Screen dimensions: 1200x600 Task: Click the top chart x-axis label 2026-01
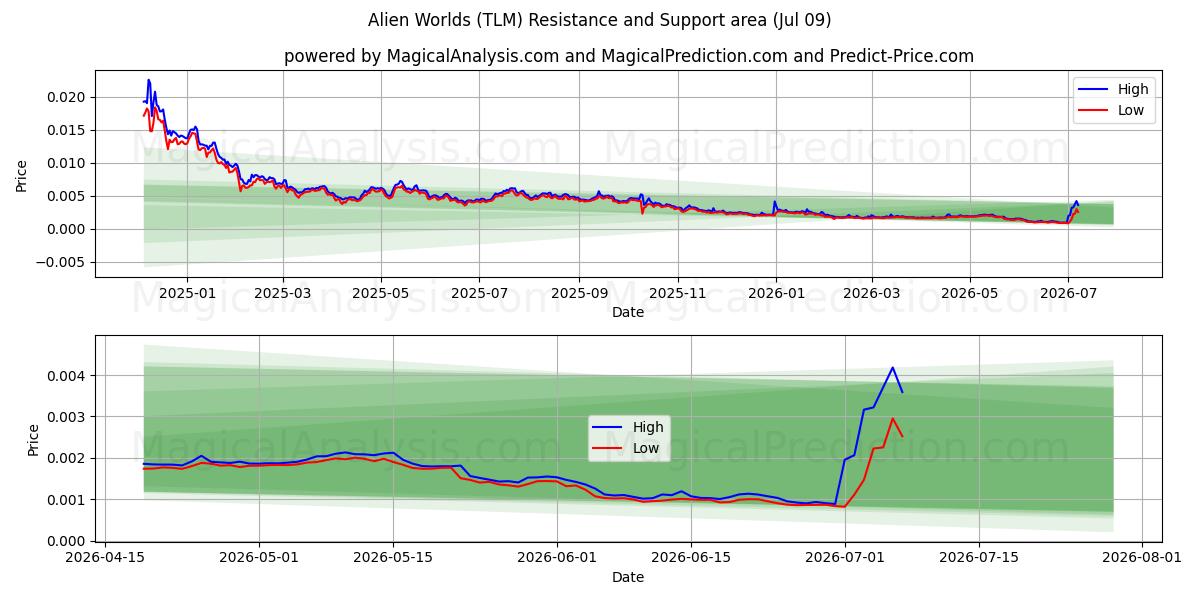(776, 294)
